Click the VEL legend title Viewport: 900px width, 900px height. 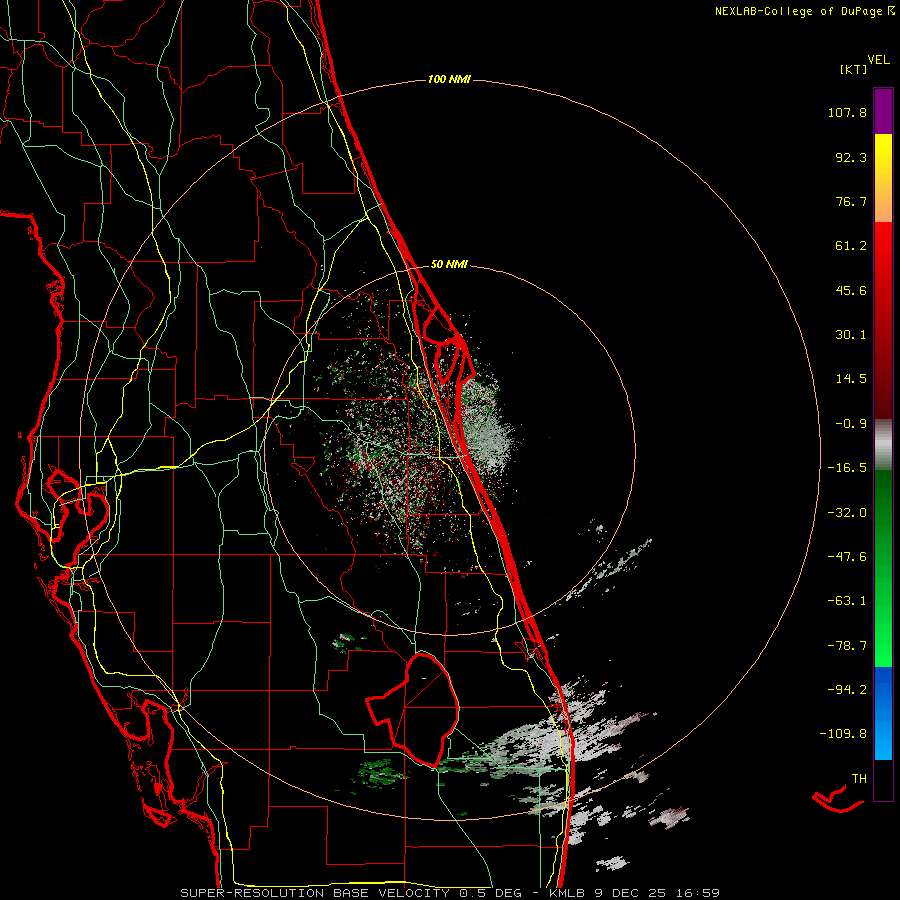878,60
